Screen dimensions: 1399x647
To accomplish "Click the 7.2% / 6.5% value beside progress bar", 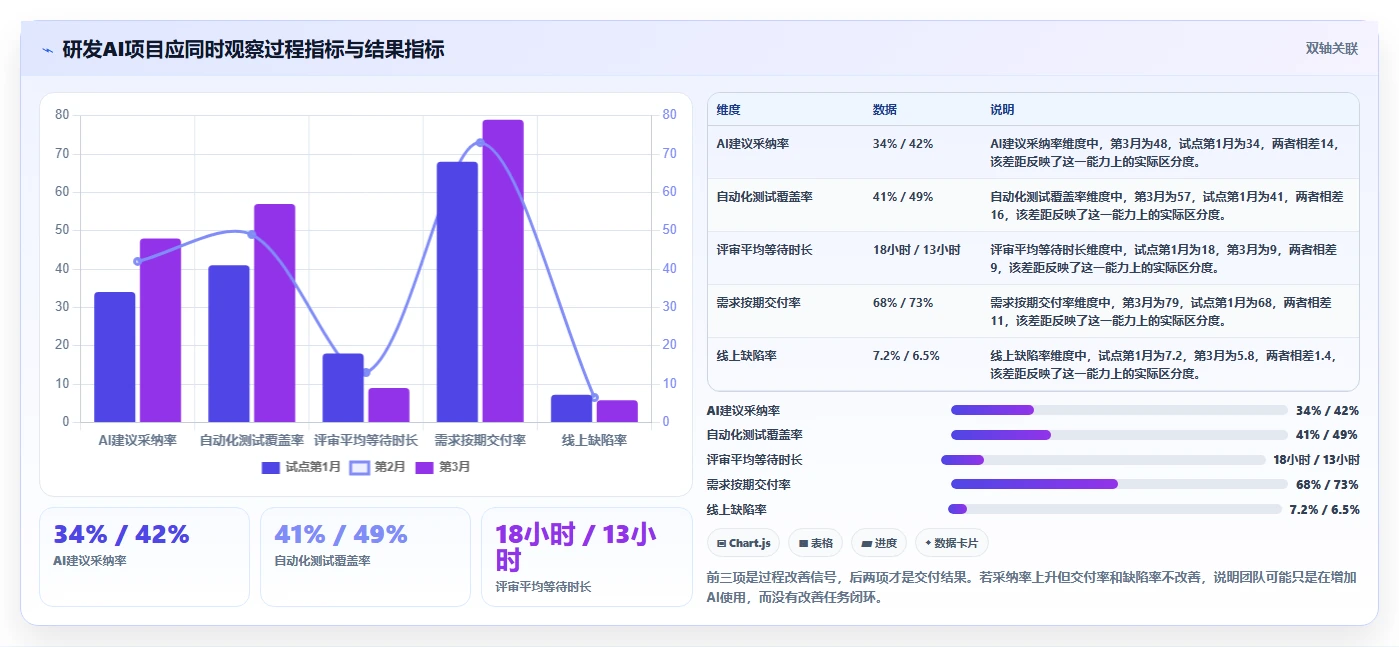I will point(1325,510).
